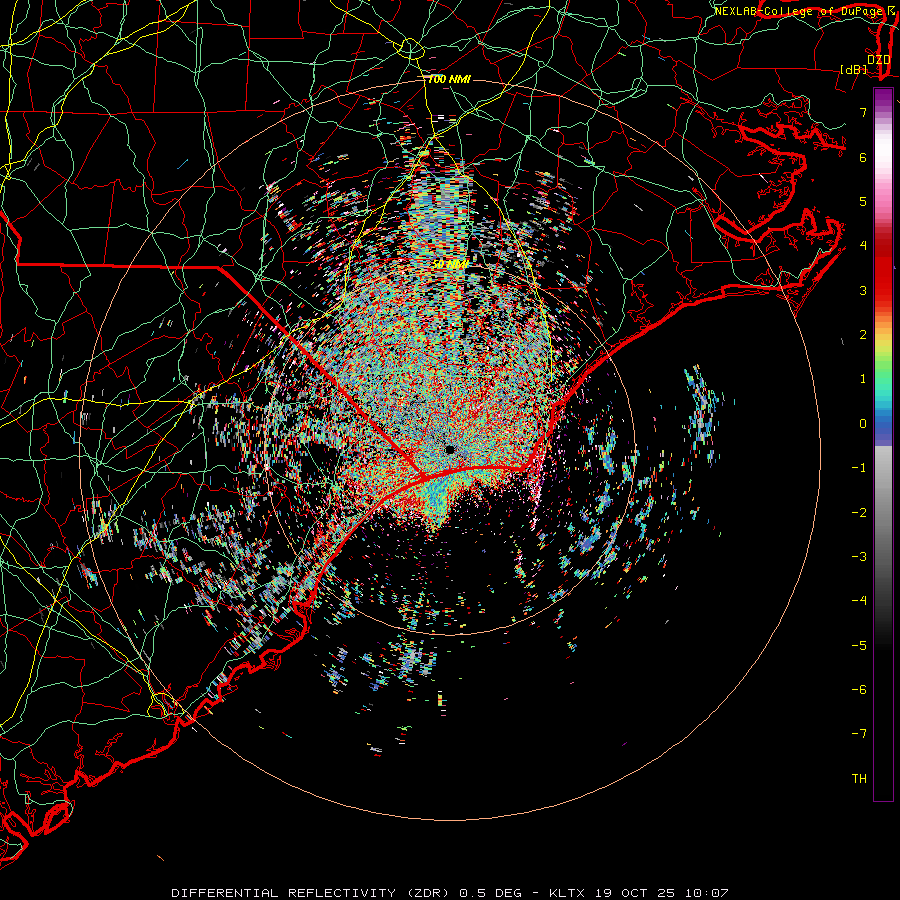Click the "DIFFERENTIAL REFLECTIVITY (ZDR) 0.5 DEG" caption
The width and height of the screenshot is (900, 900).
346,893
